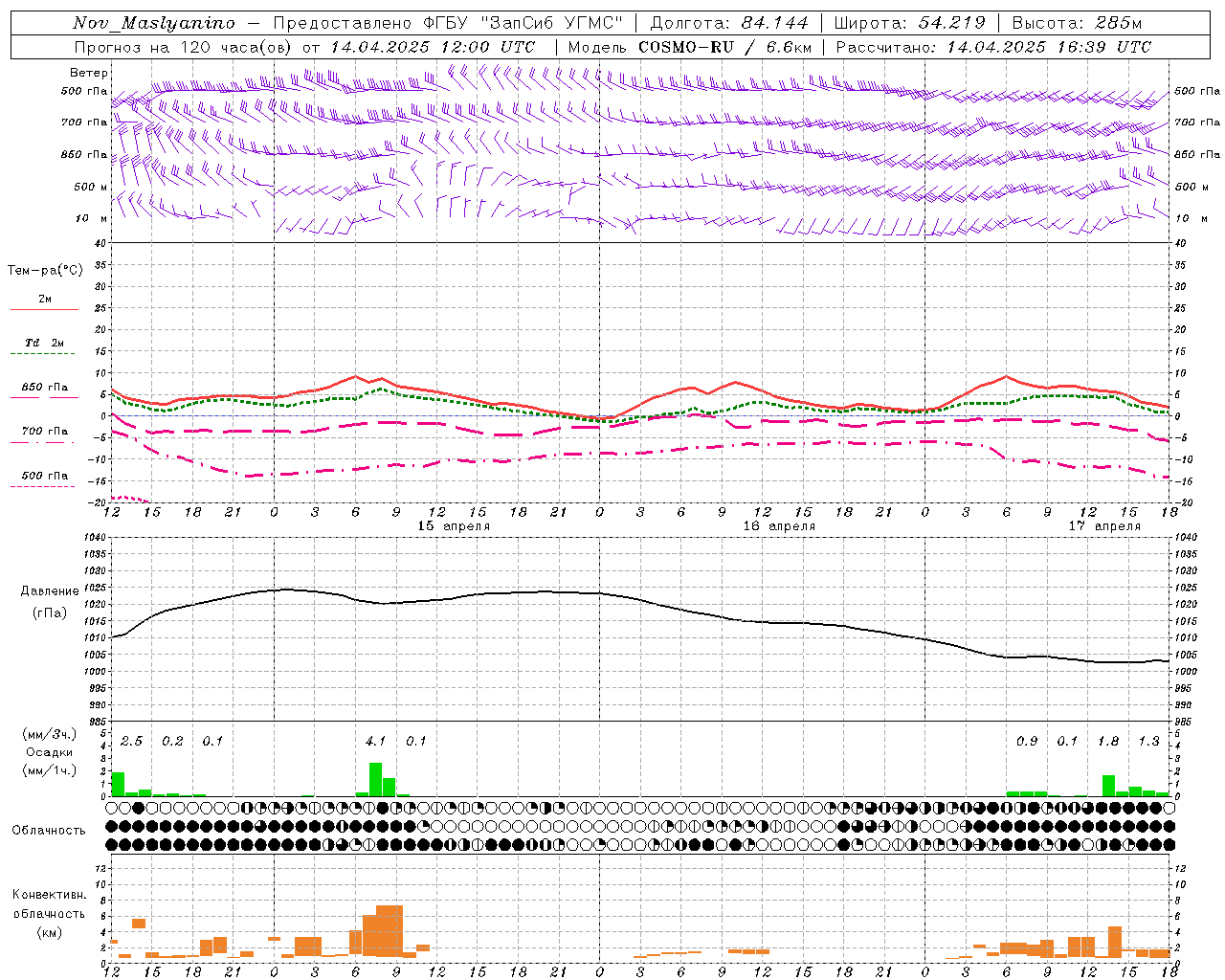Click the Давление panel label
This screenshot has width=1225, height=980.
coord(50,591)
